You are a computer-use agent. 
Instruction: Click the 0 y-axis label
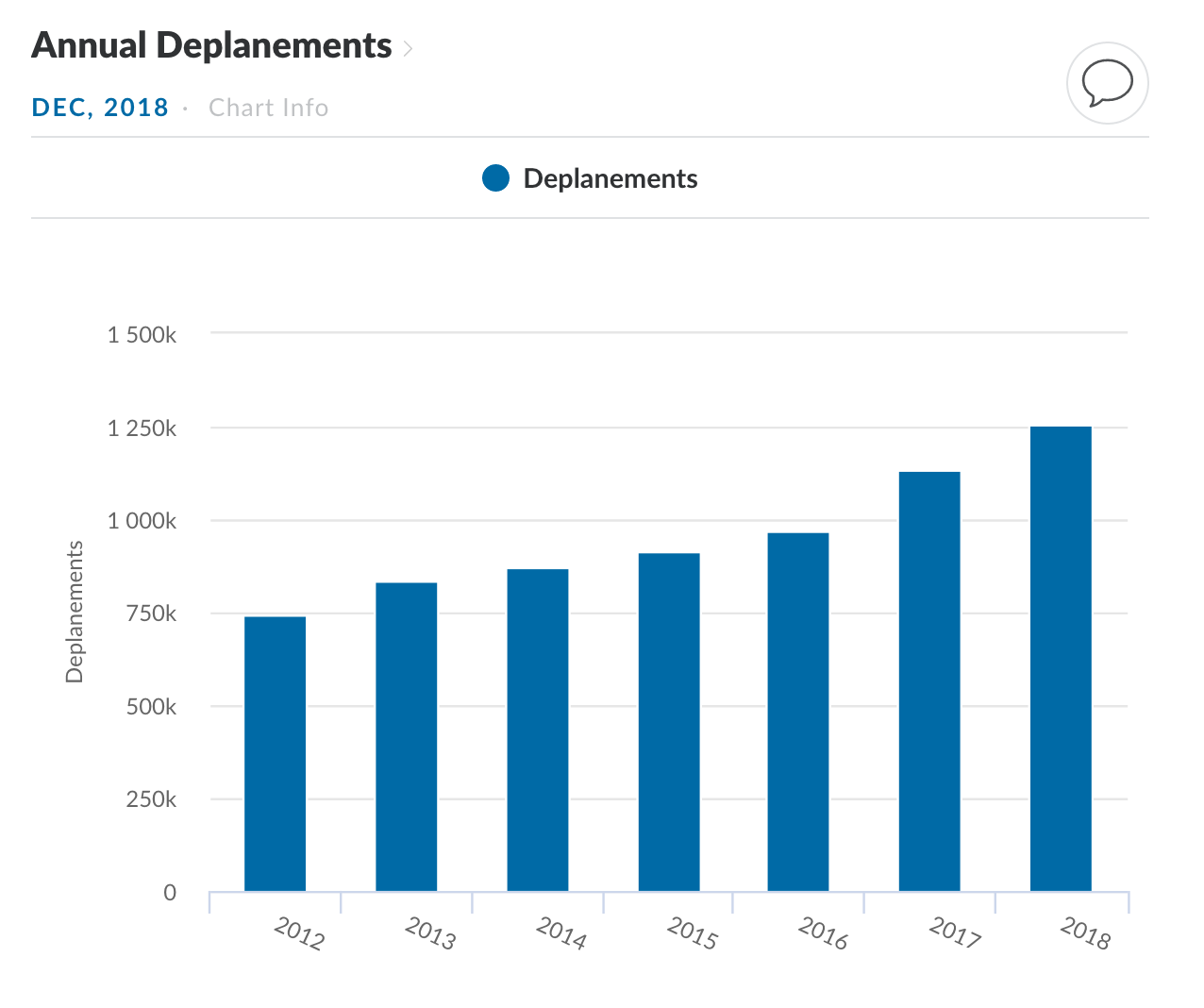point(170,893)
